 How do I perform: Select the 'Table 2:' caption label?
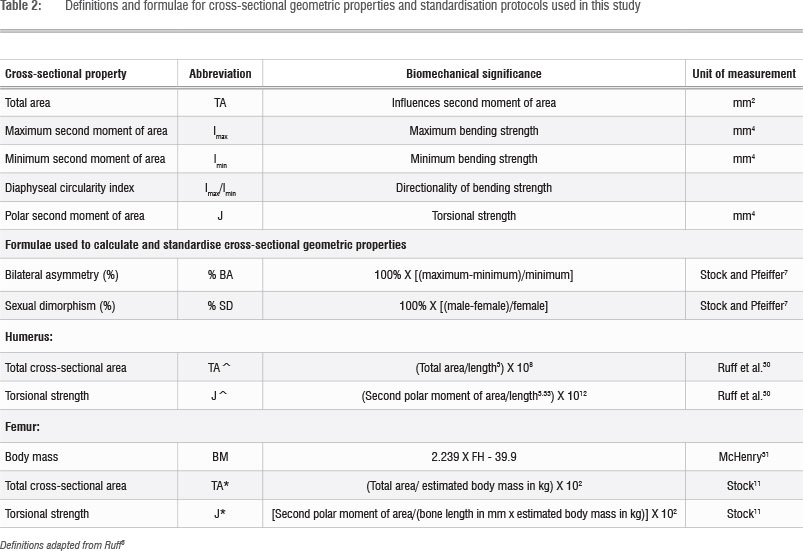tap(22, 7)
